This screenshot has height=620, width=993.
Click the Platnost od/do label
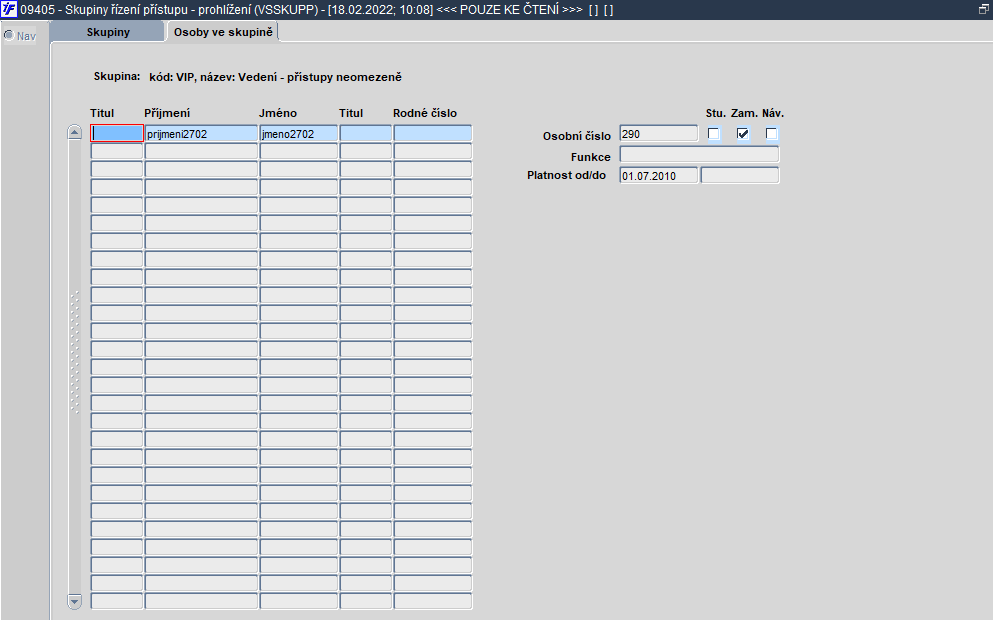(x=567, y=175)
